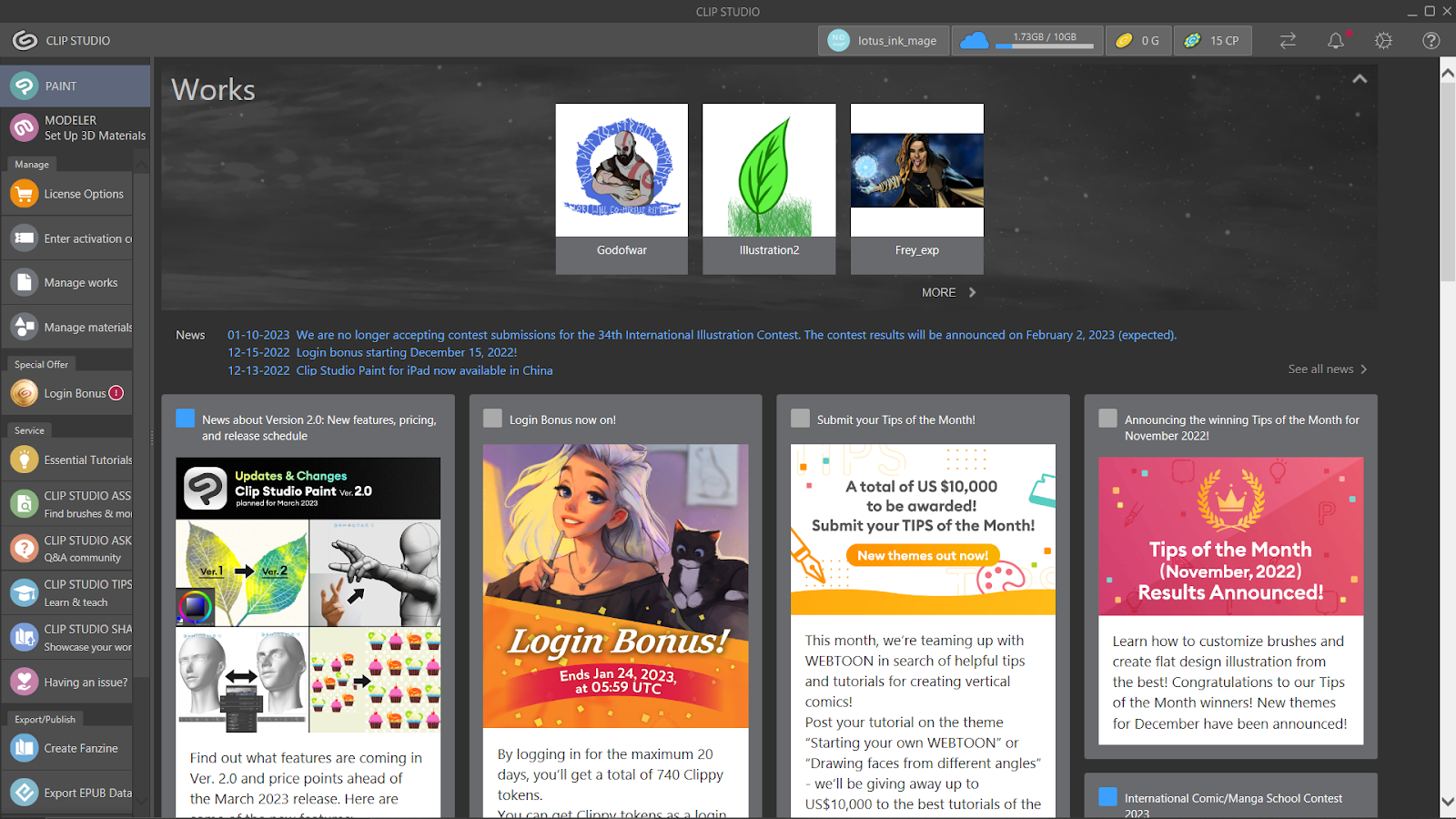Screen dimensions: 1456x819
Task: Open License Options cart icon
Action: [x=25, y=194]
